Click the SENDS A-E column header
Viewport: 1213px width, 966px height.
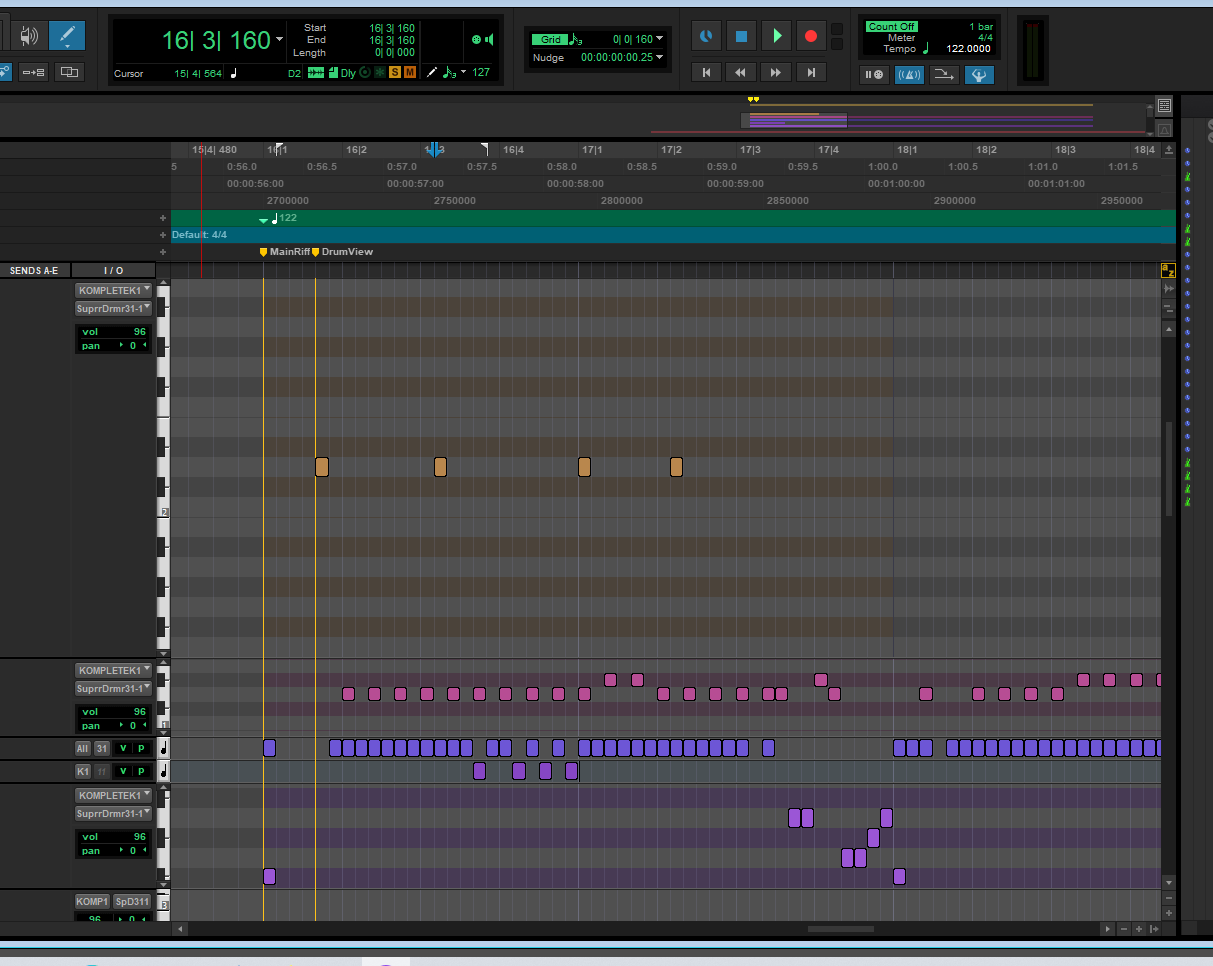click(x=34, y=271)
